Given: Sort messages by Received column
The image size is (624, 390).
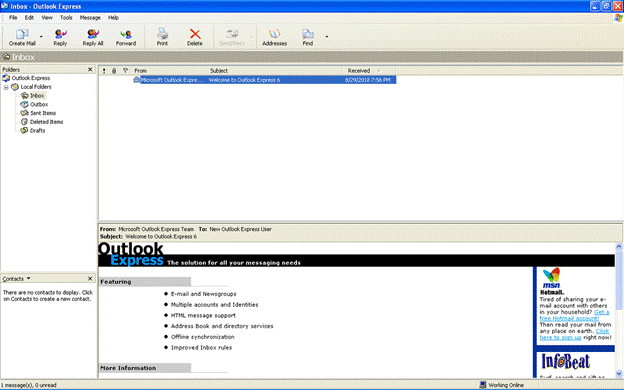Looking at the screenshot, I should 369,71.
